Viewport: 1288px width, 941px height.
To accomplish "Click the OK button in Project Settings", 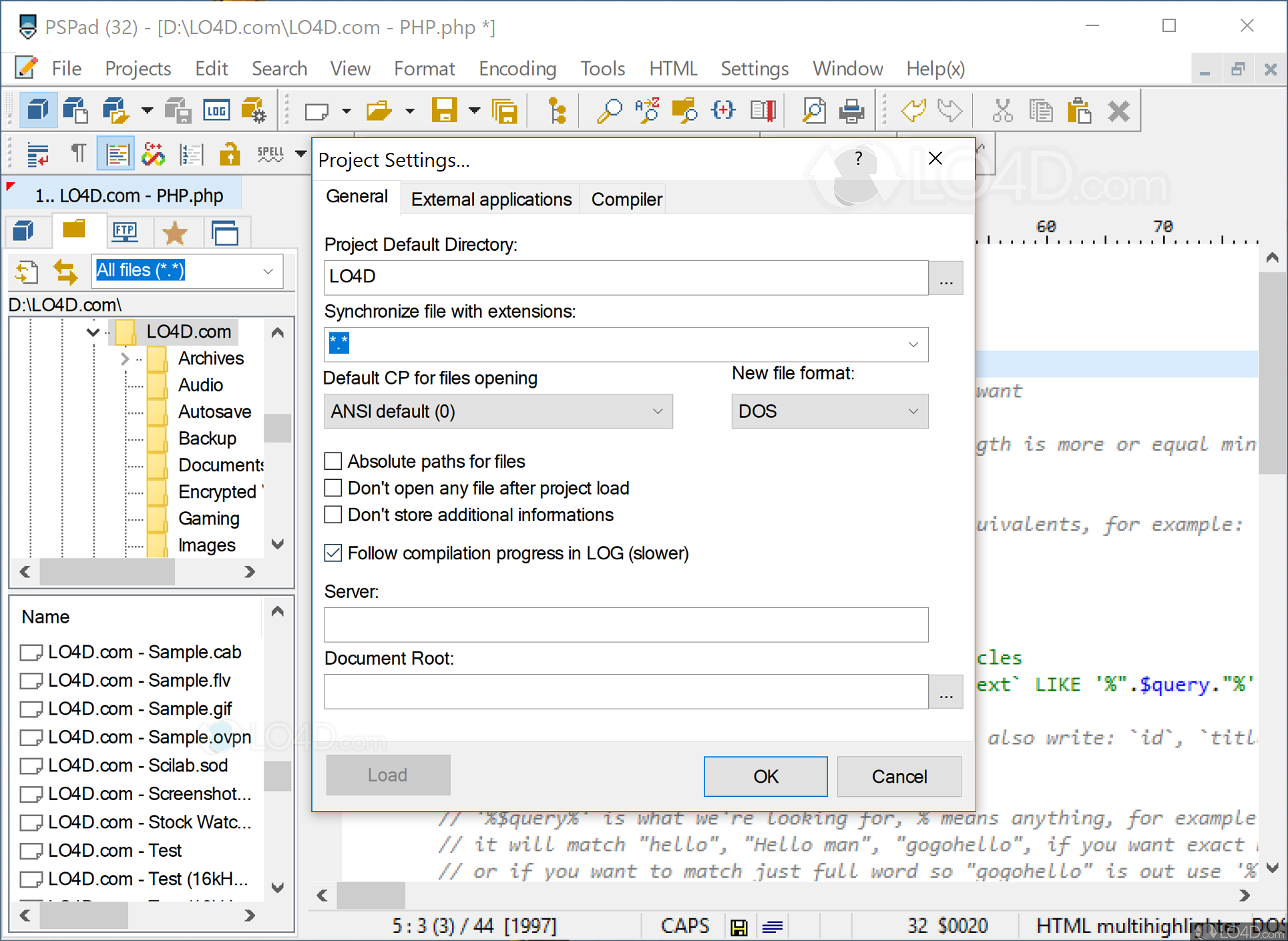I will (765, 775).
